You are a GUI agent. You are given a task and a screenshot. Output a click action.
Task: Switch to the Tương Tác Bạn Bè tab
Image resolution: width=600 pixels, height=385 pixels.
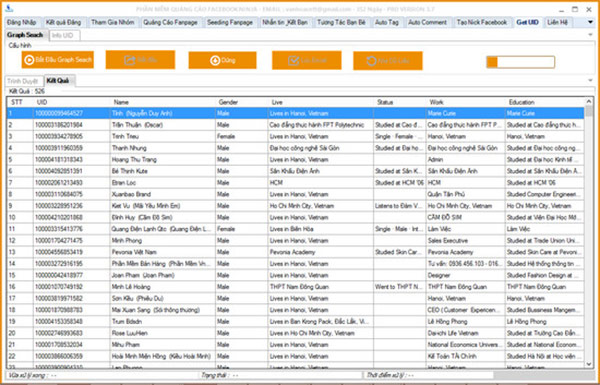341,22
